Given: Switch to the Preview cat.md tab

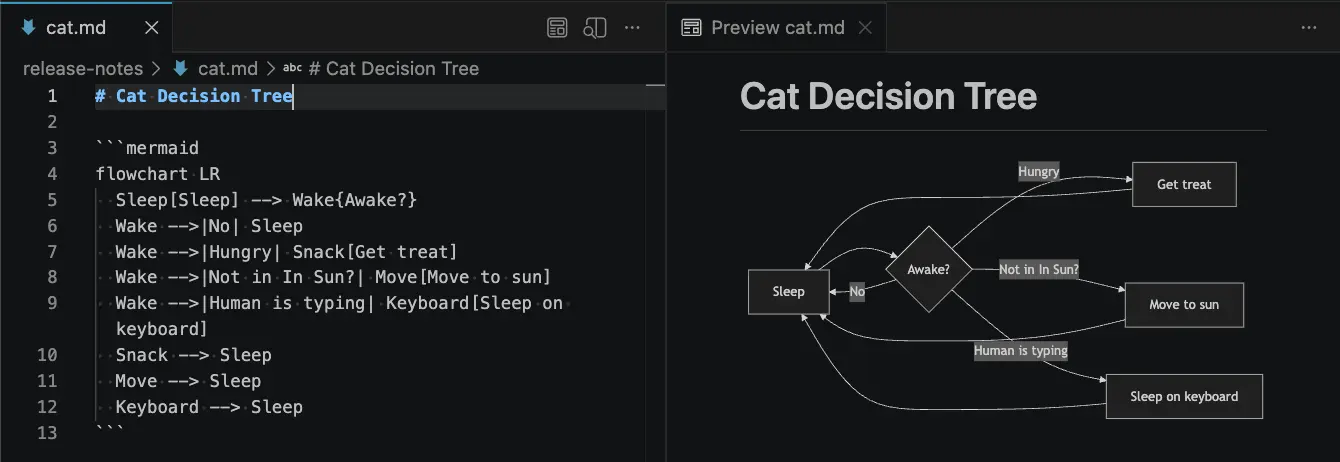Looking at the screenshot, I should pos(777,28).
